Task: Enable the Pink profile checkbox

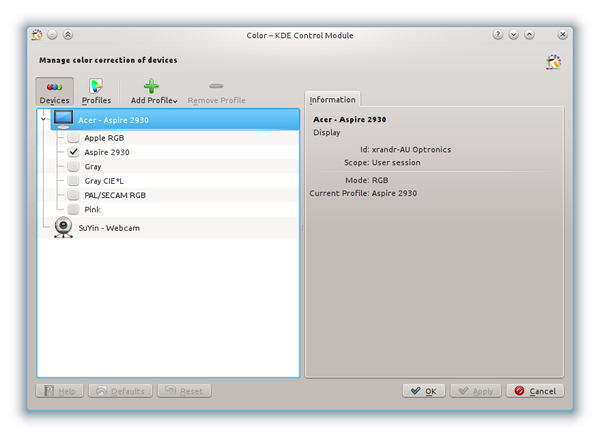Action: click(73, 209)
